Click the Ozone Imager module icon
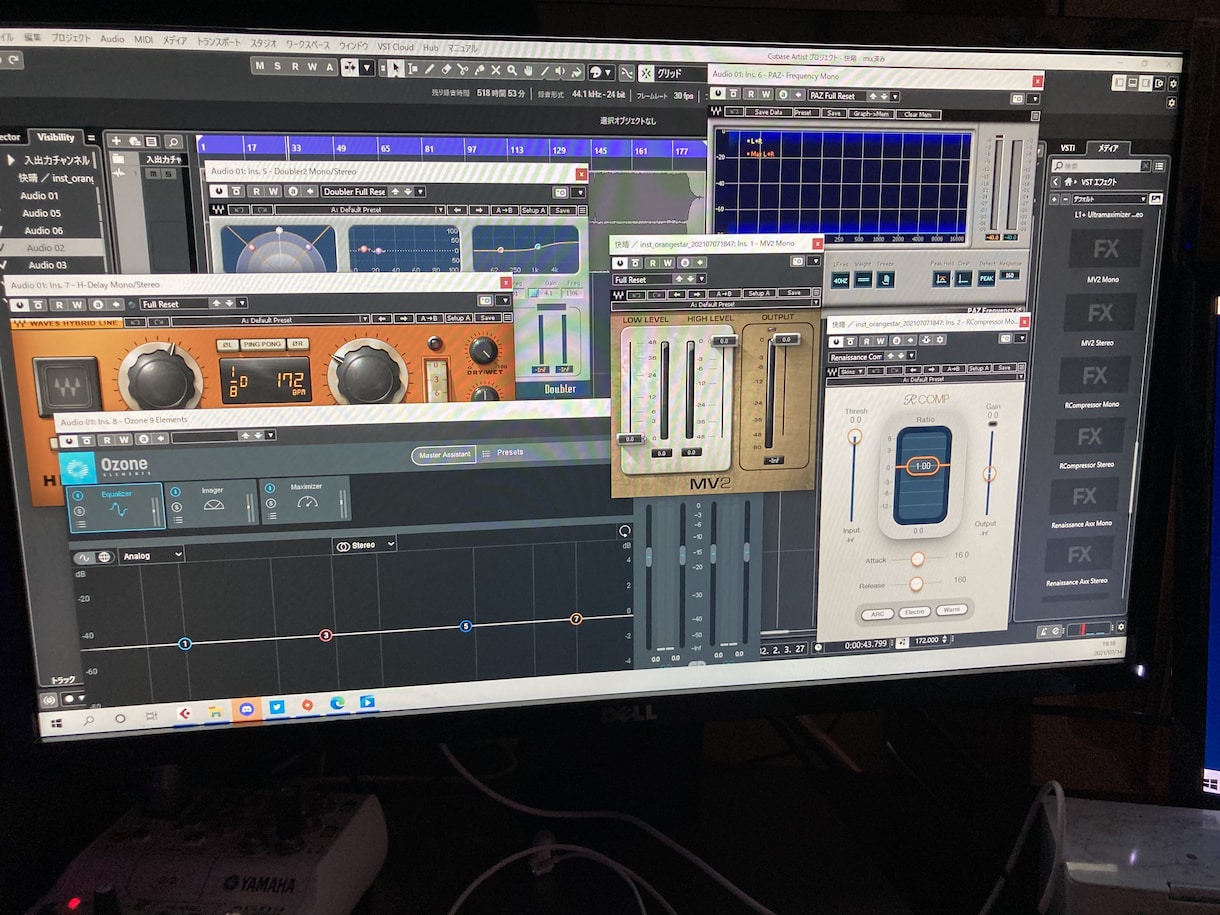This screenshot has width=1220, height=915. pyautogui.click(x=213, y=505)
